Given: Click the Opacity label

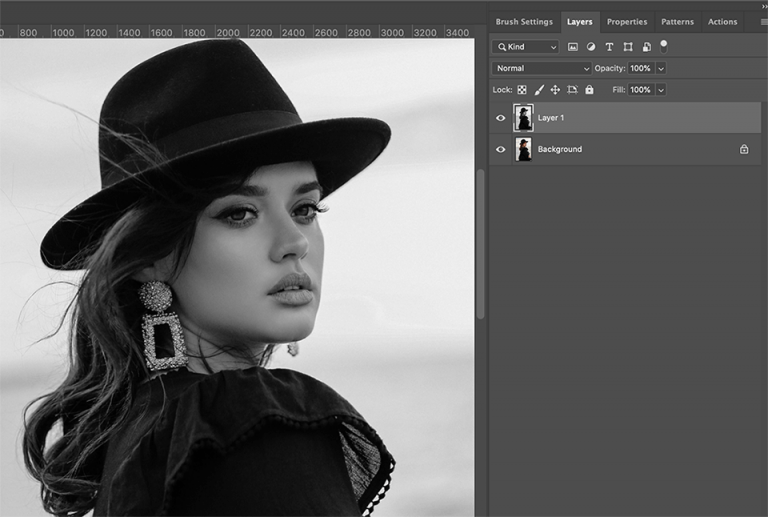Looking at the screenshot, I should tap(610, 69).
